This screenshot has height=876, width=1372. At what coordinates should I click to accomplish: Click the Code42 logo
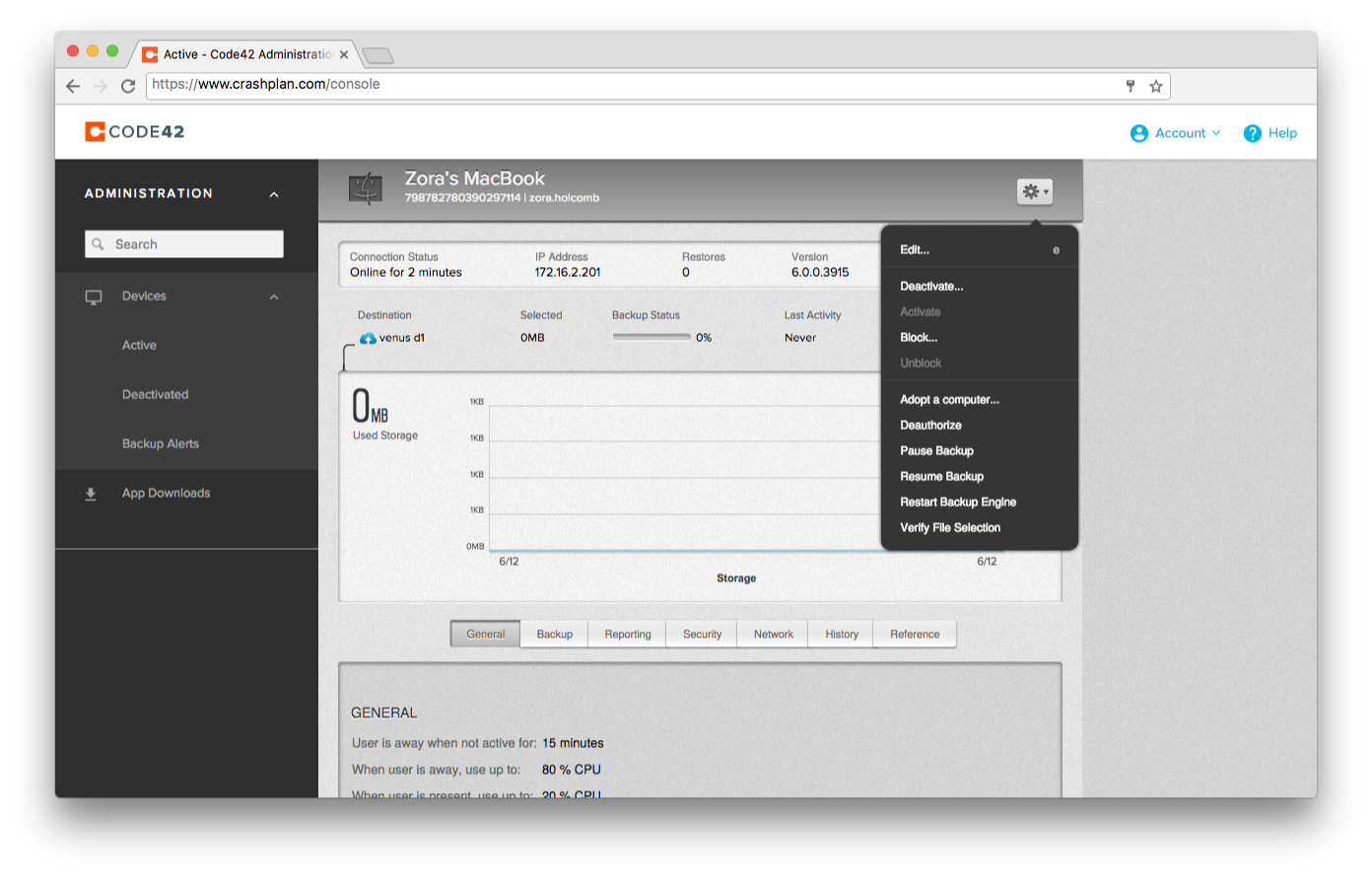(134, 132)
